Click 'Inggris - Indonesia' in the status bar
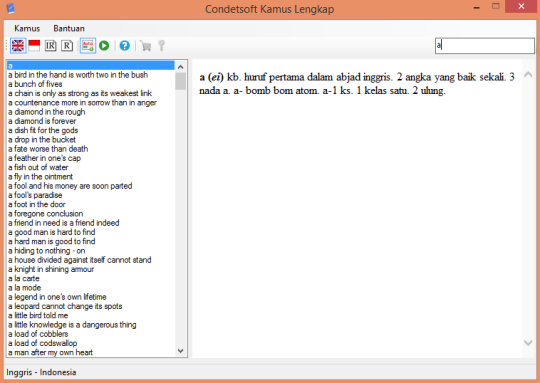Screen dimensions: 540x383 pyautogui.click(x=41, y=372)
